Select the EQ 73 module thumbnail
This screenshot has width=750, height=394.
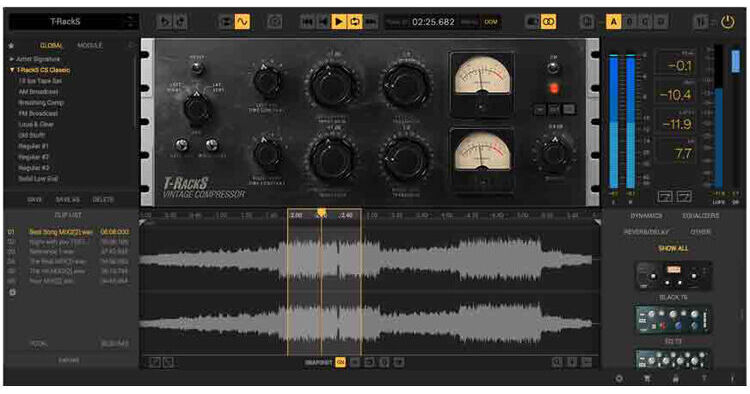673,320
